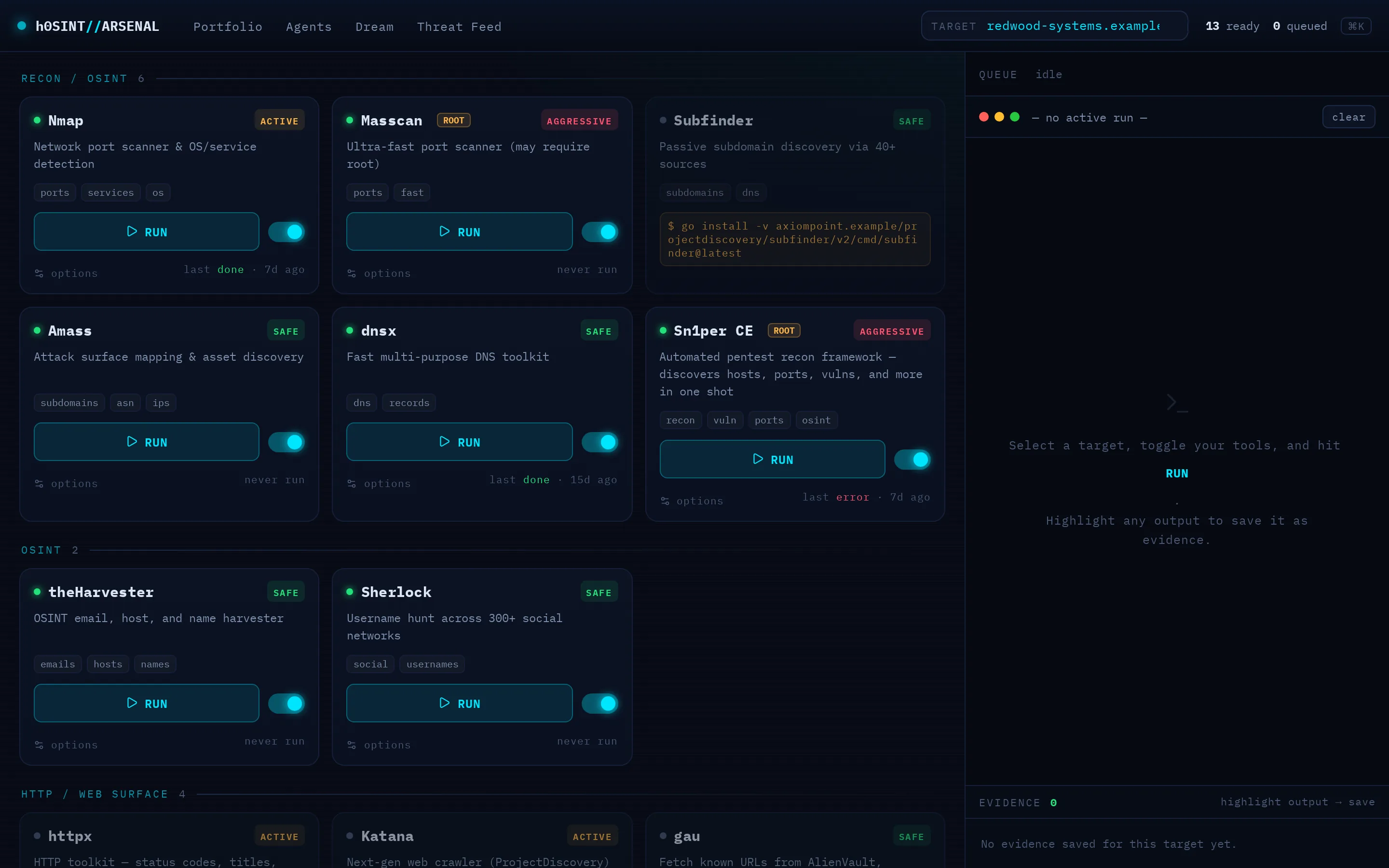
Task: Toggle Nmap enabled switch
Action: (286, 232)
